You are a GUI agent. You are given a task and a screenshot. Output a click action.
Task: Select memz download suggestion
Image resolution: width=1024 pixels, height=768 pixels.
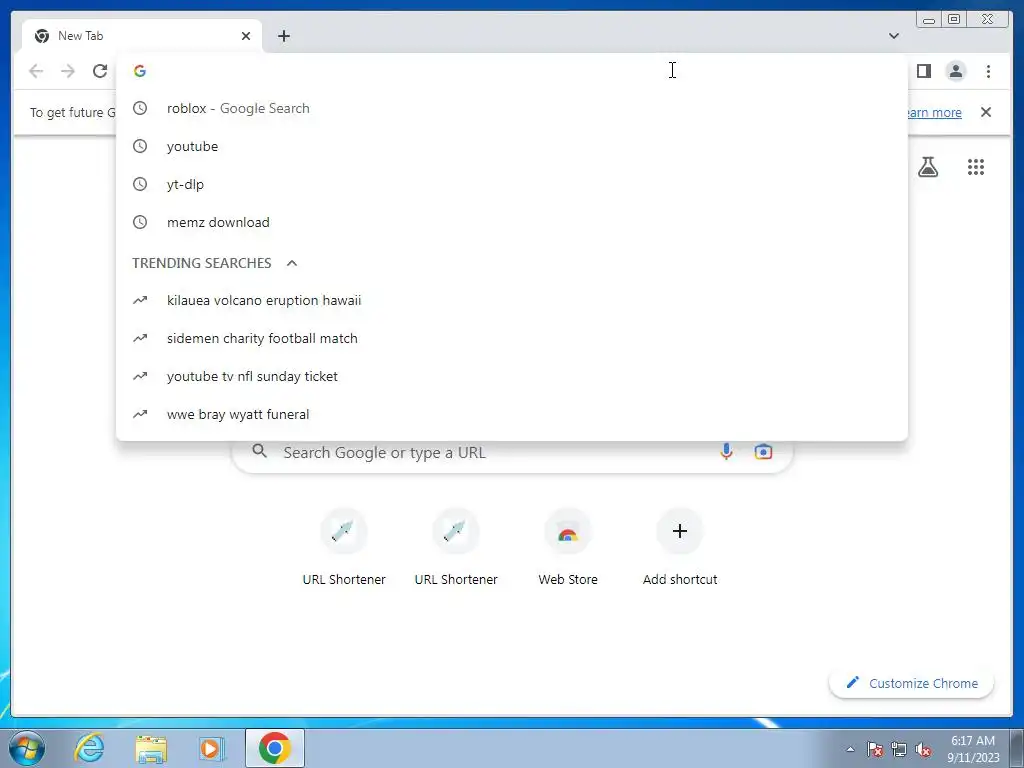point(511,222)
